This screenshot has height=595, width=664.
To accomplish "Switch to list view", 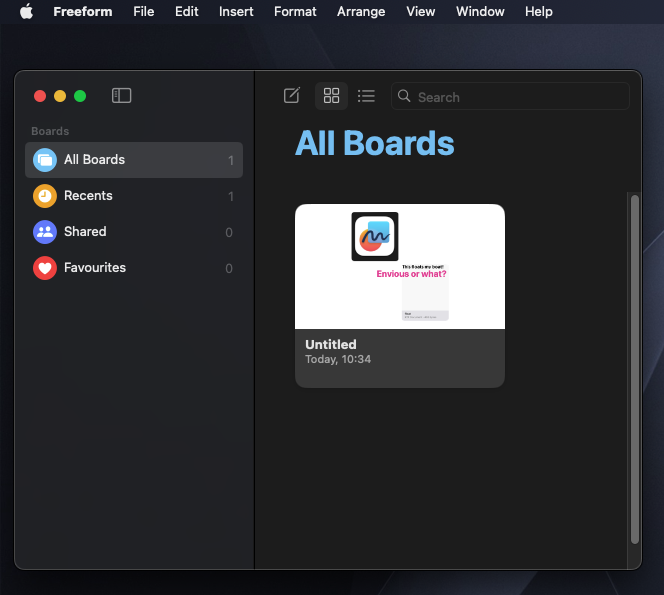I will pos(366,96).
